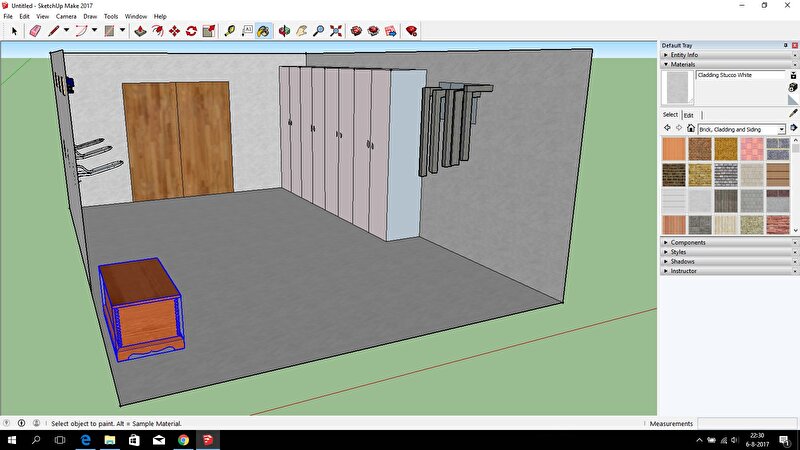Expand the Shadows panel
This screenshot has width=800, height=450.
pos(730,261)
